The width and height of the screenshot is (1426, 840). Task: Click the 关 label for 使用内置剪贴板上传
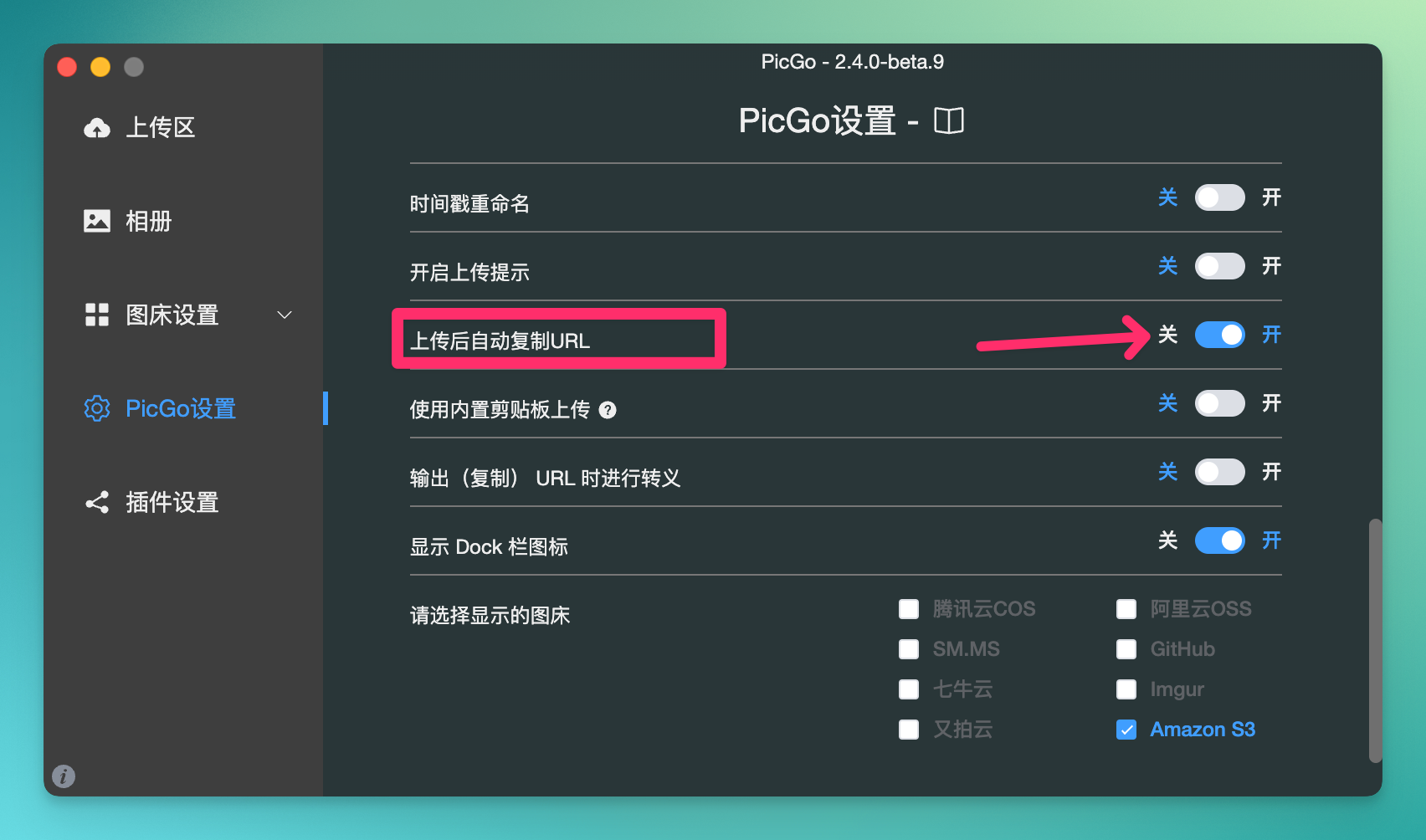coord(1167,403)
